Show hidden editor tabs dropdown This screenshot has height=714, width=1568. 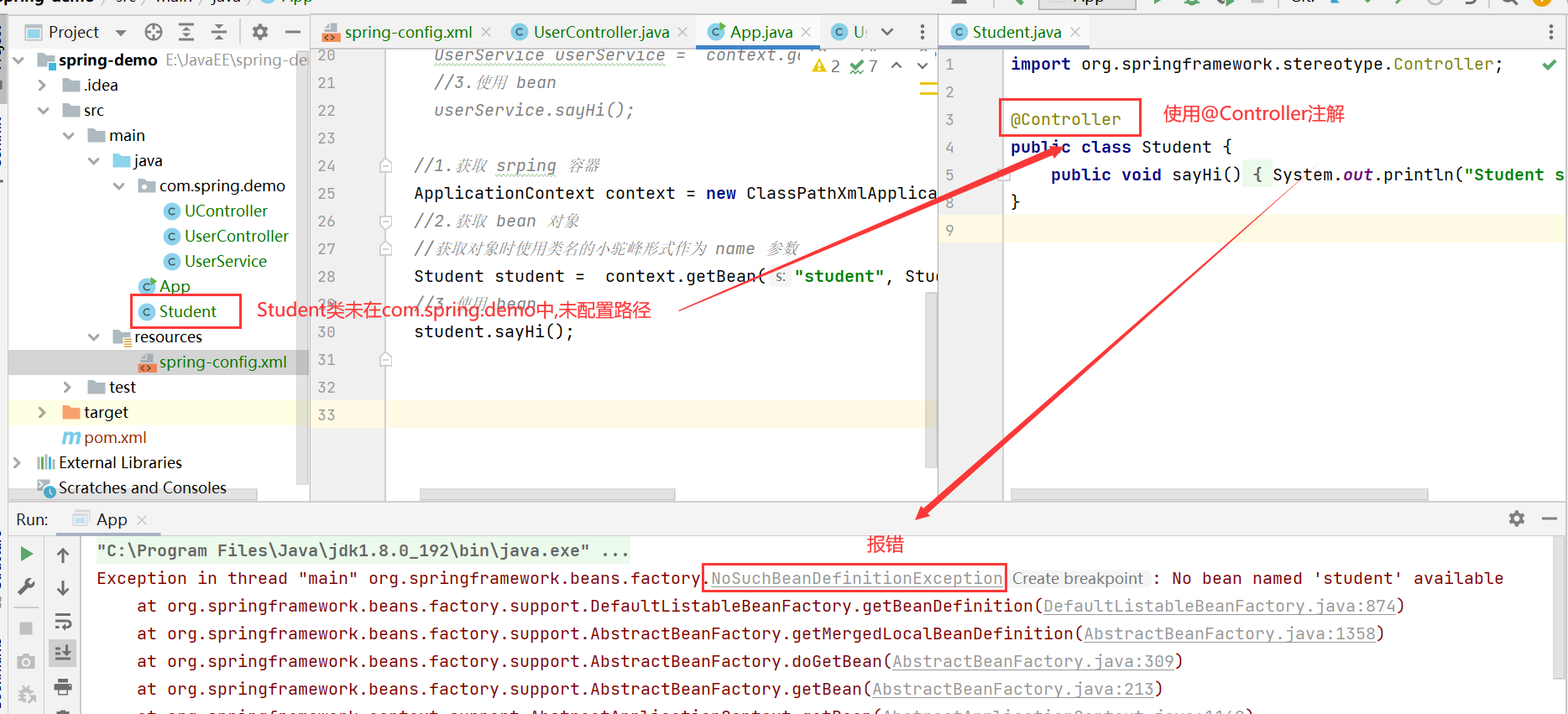(x=887, y=32)
